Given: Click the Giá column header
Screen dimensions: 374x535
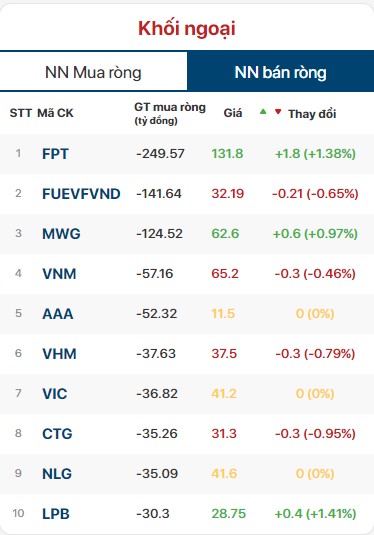Looking at the screenshot, I should point(233,113).
